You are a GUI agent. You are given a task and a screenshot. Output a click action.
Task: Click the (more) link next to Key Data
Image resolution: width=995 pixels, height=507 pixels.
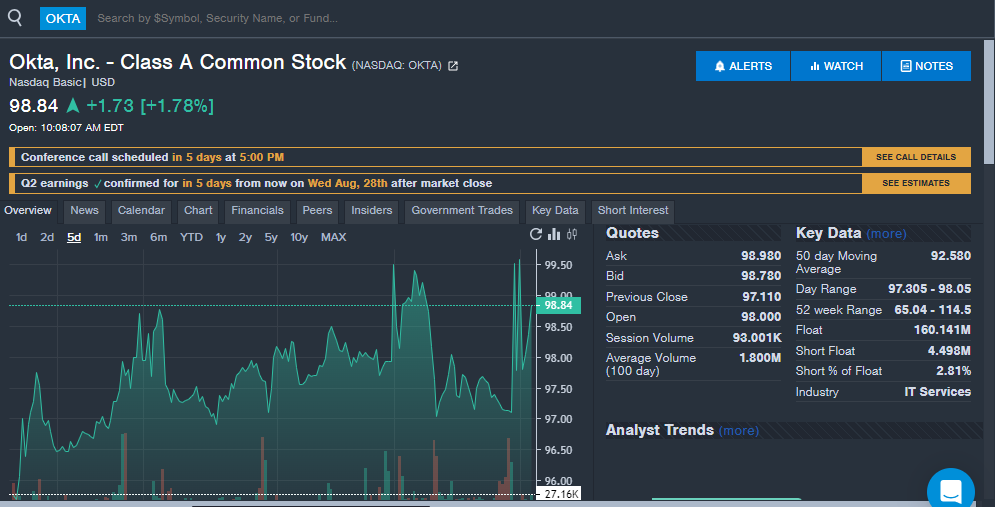click(x=886, y=234)
